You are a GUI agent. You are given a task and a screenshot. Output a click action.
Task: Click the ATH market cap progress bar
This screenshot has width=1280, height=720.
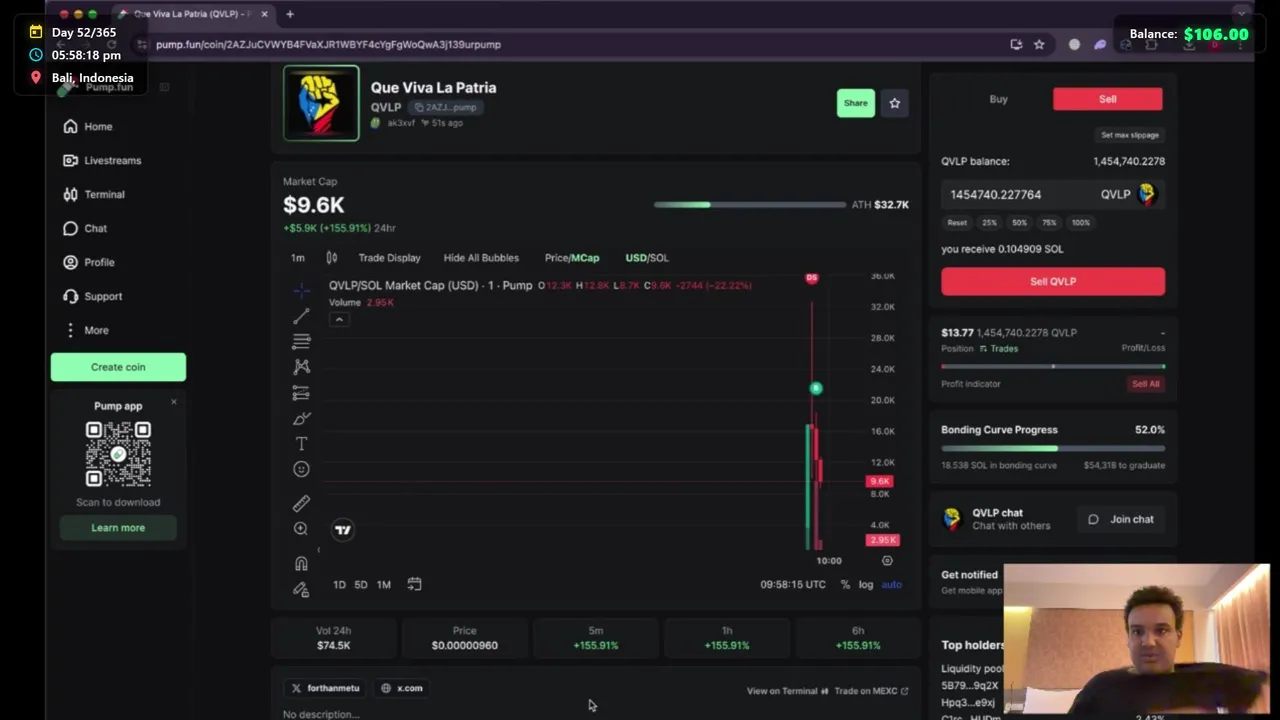coord(750,205)
